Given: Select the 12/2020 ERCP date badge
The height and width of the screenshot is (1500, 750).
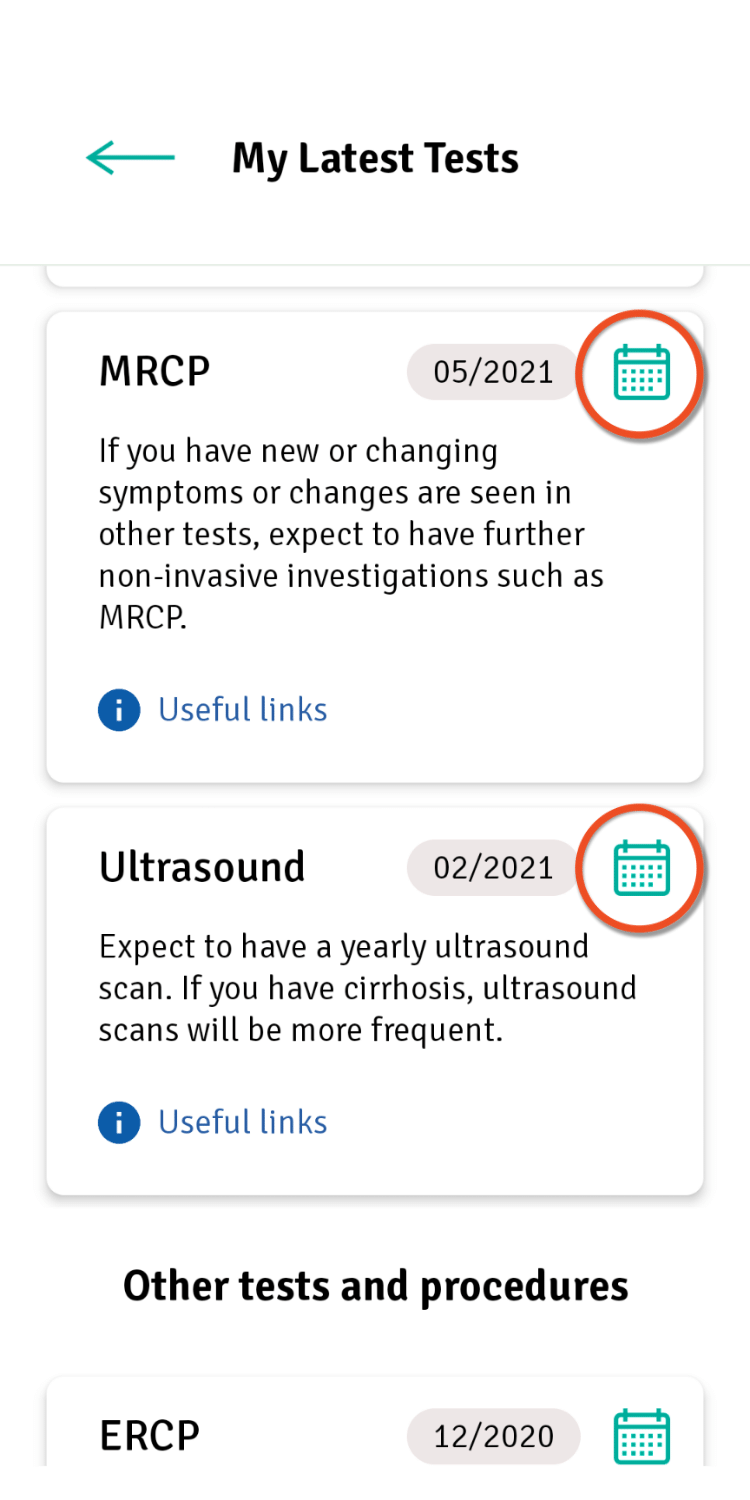Looking at the screenshot, I should (x=493, y=1436).
